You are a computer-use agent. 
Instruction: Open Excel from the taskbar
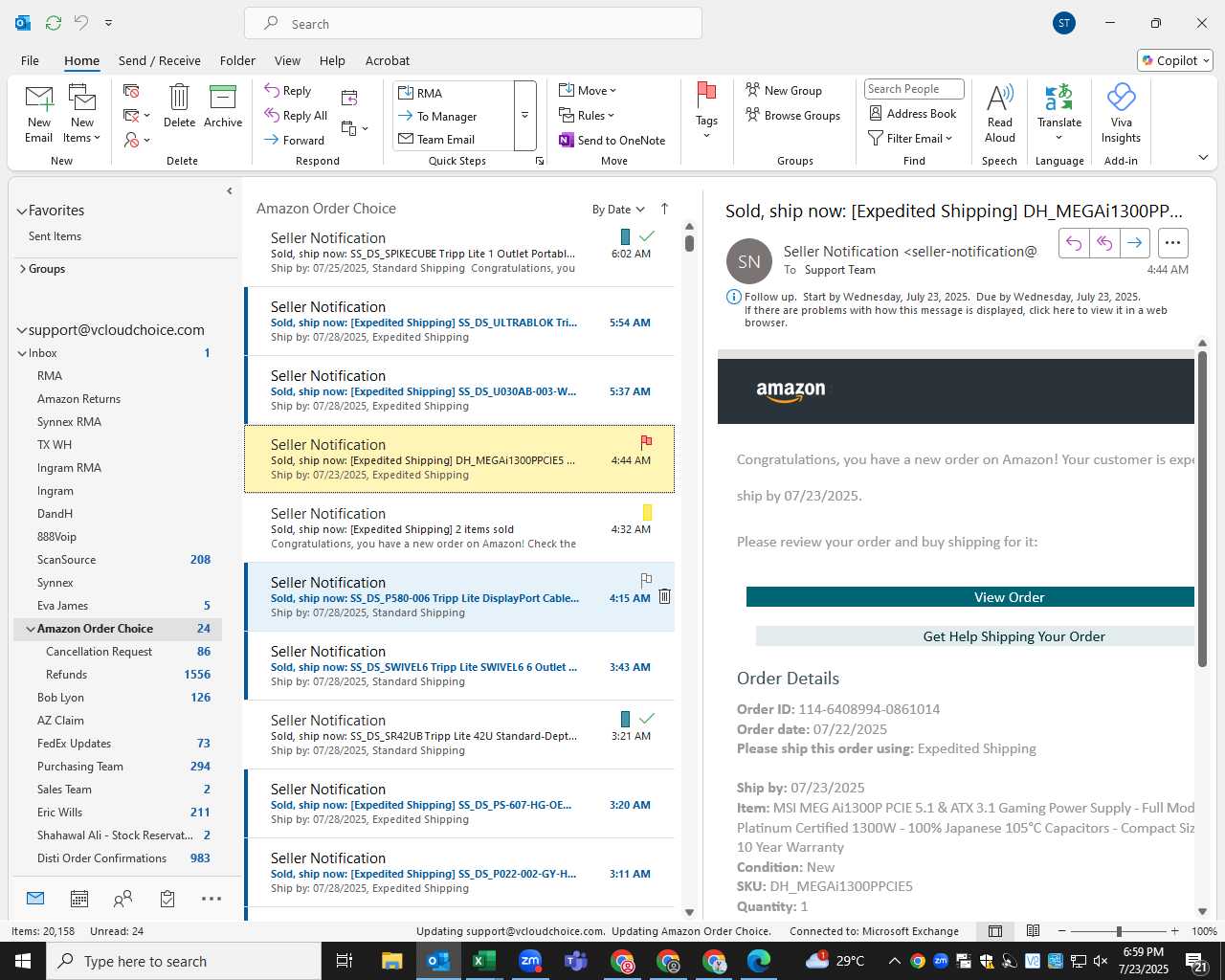[x=484, y=961]
